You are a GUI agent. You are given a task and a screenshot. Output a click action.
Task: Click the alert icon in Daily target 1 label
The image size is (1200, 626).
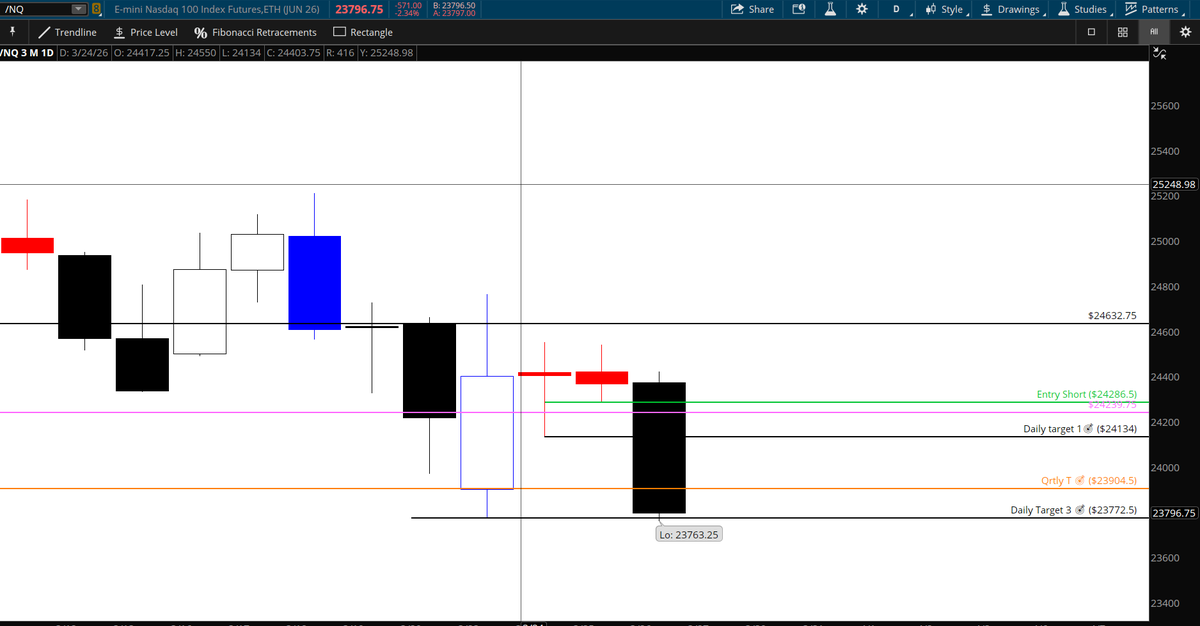(x=1088, y=429)
